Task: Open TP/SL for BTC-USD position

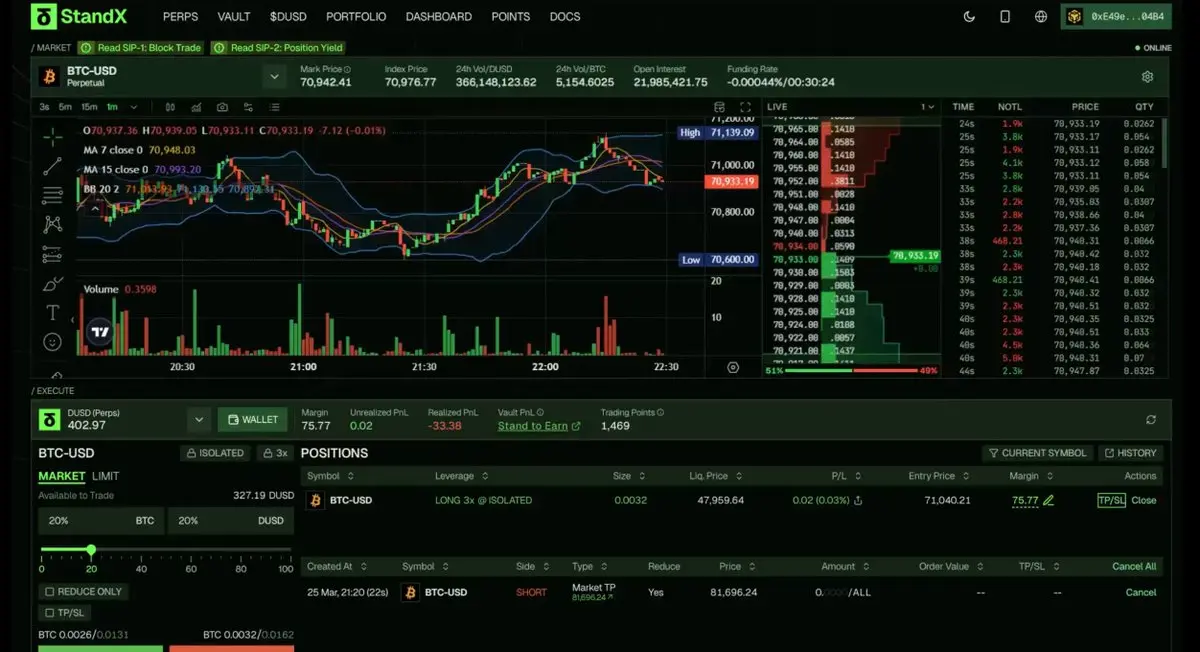Action: (x=1111, y=500)
